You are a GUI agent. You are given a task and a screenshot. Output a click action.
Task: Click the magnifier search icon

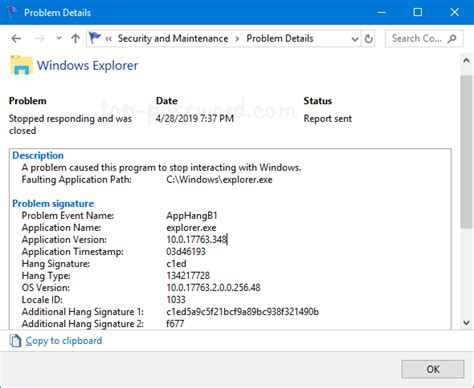(x=452, y=39)
